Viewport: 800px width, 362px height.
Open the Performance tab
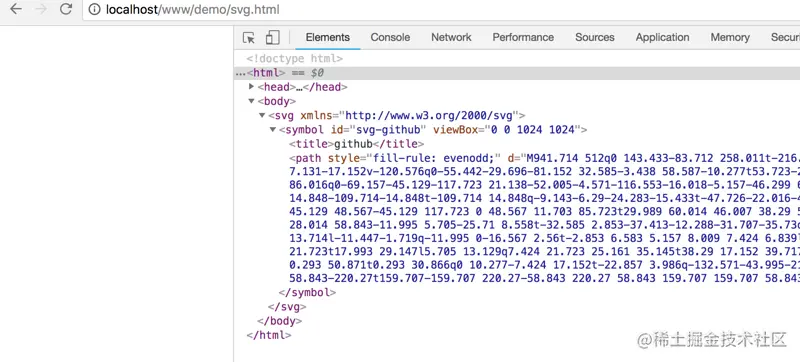(x=523, y=37)
